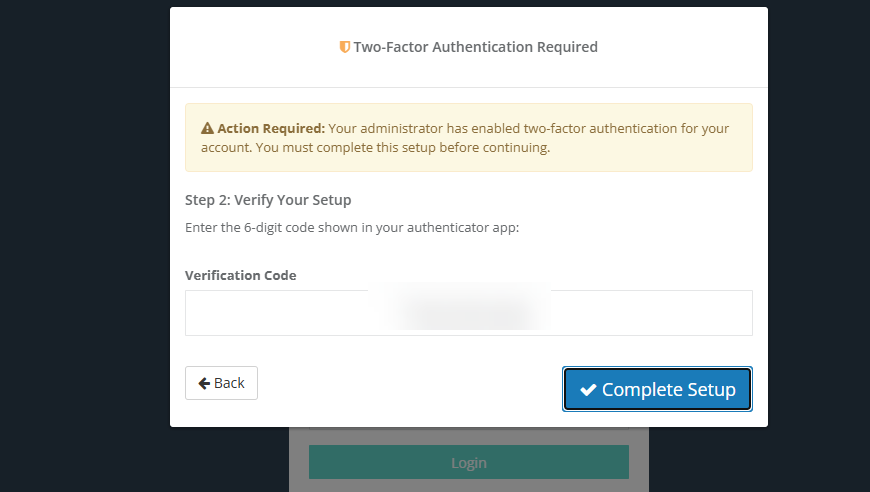Click the Login button behind the dialog

[x=468, y=462]
